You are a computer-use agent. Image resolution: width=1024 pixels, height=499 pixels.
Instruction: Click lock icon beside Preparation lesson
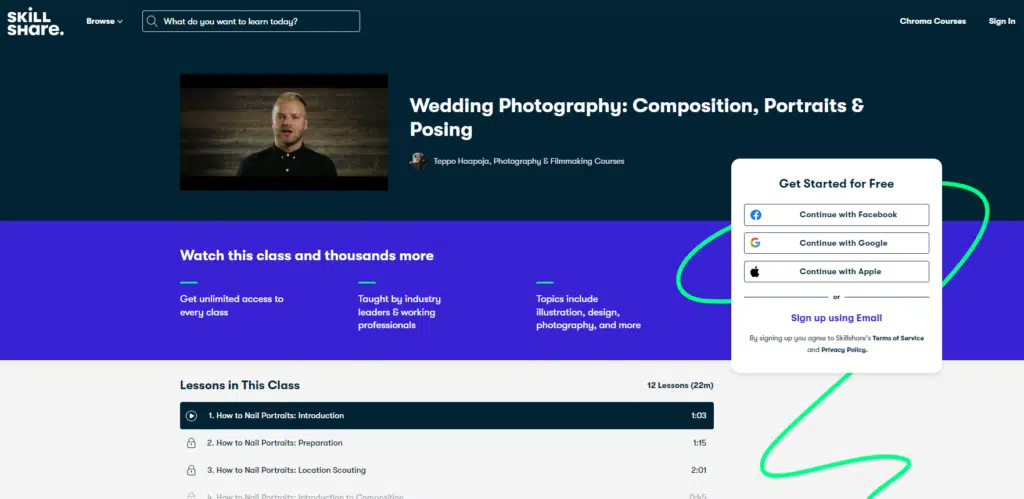(x=191, y=443)
